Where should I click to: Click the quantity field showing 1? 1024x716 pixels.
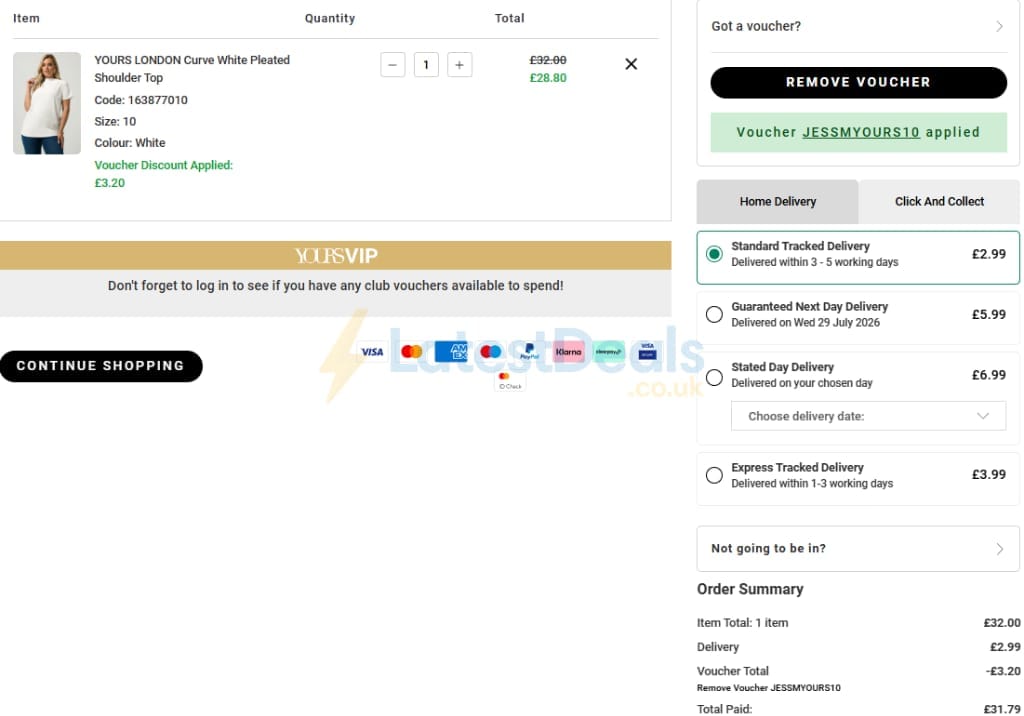coord(426,65)
